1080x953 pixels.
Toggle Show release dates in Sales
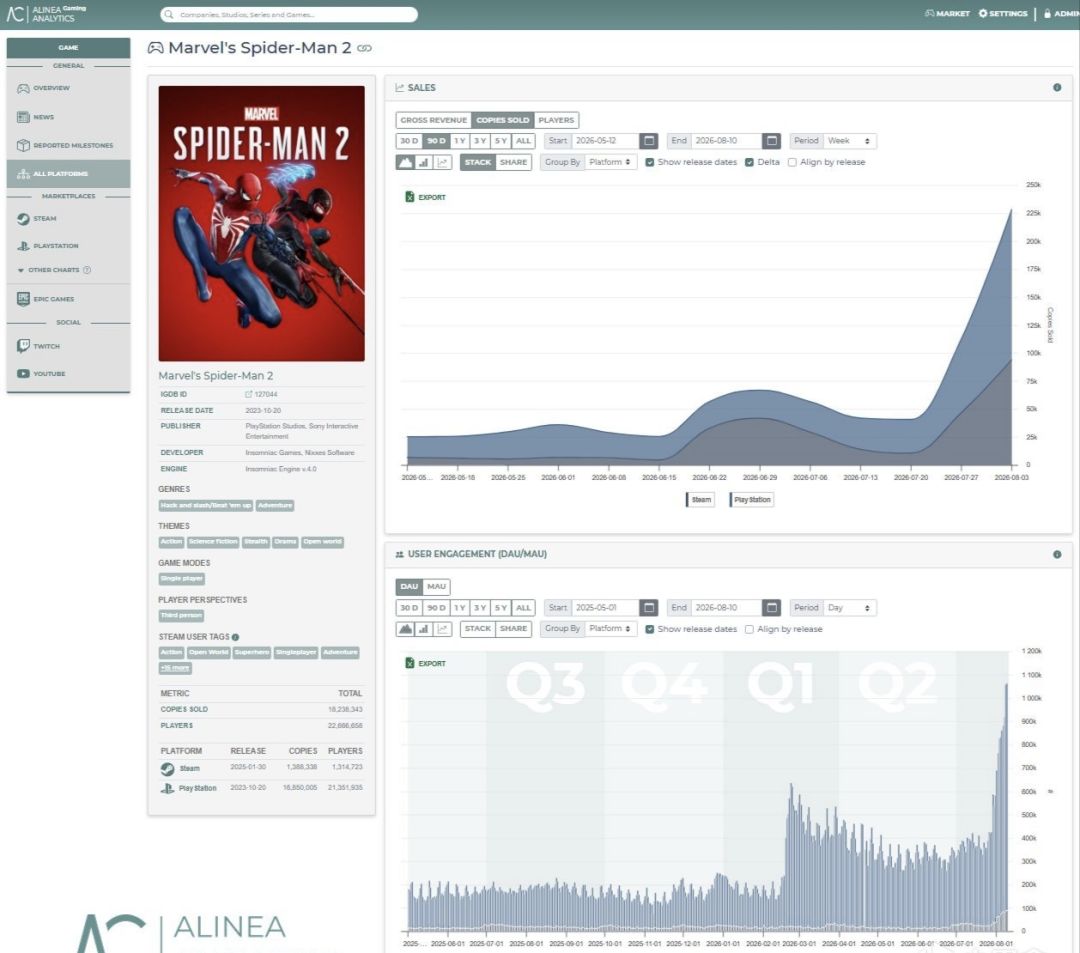[x=650, y=163]
